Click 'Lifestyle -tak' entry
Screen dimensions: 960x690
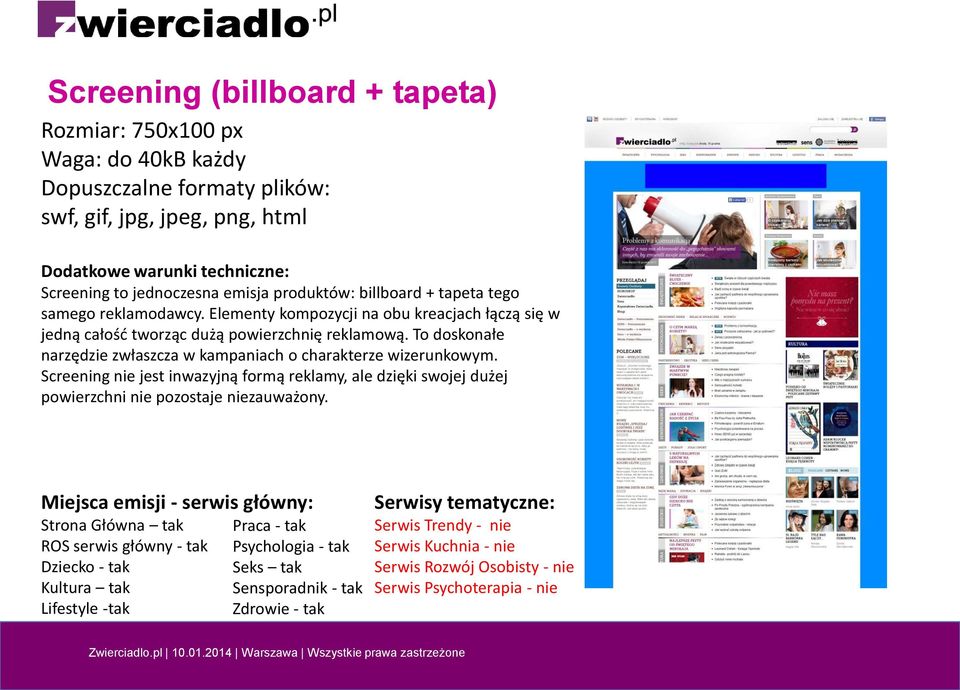[x=85, y=609]
